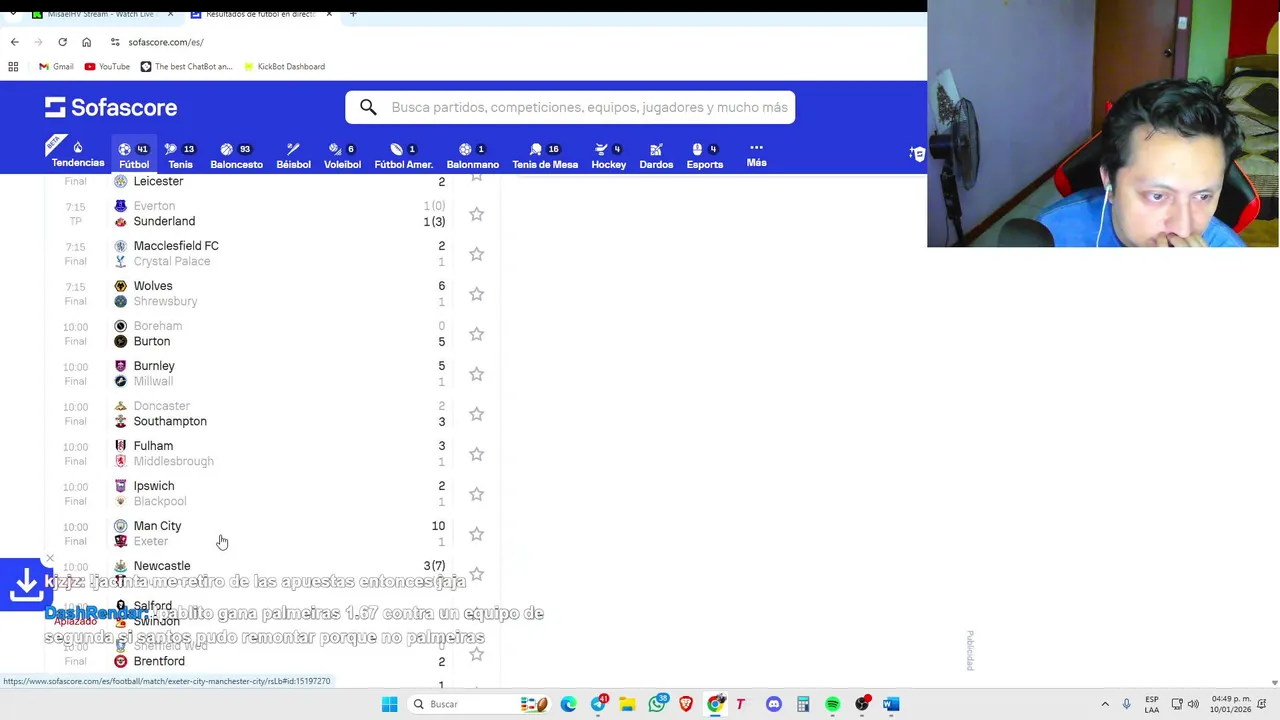Close the download overlay banner
1280x720 pixels.
click(49, 559)
